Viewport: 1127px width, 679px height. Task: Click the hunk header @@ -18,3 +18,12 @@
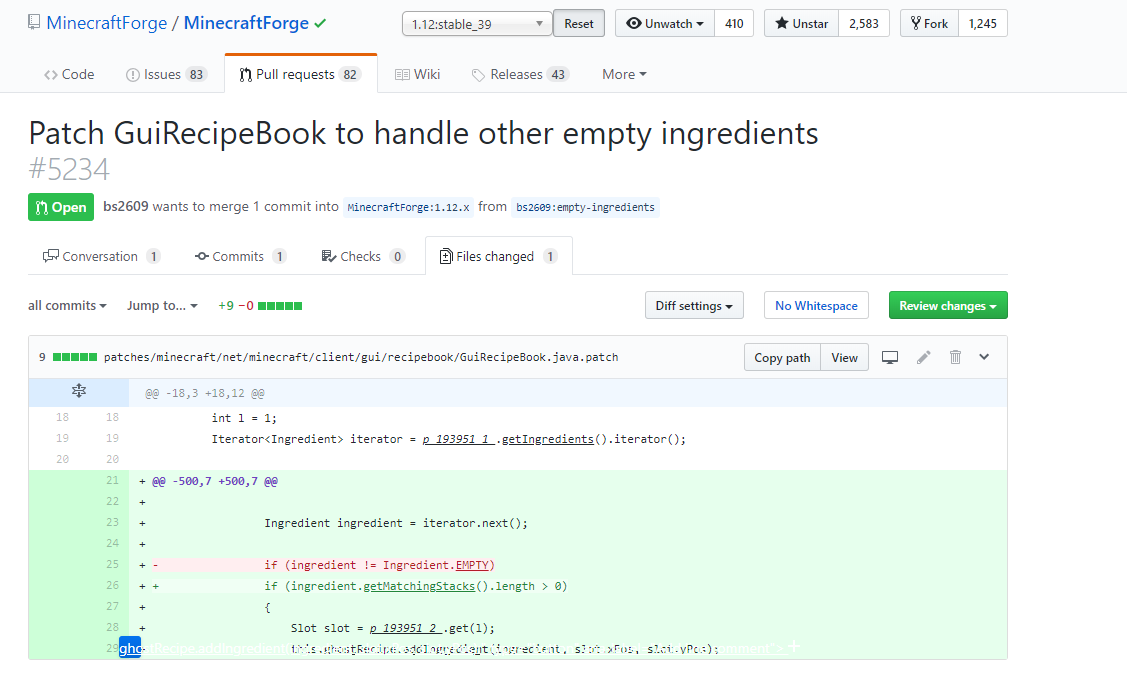(x=205, y=393)
